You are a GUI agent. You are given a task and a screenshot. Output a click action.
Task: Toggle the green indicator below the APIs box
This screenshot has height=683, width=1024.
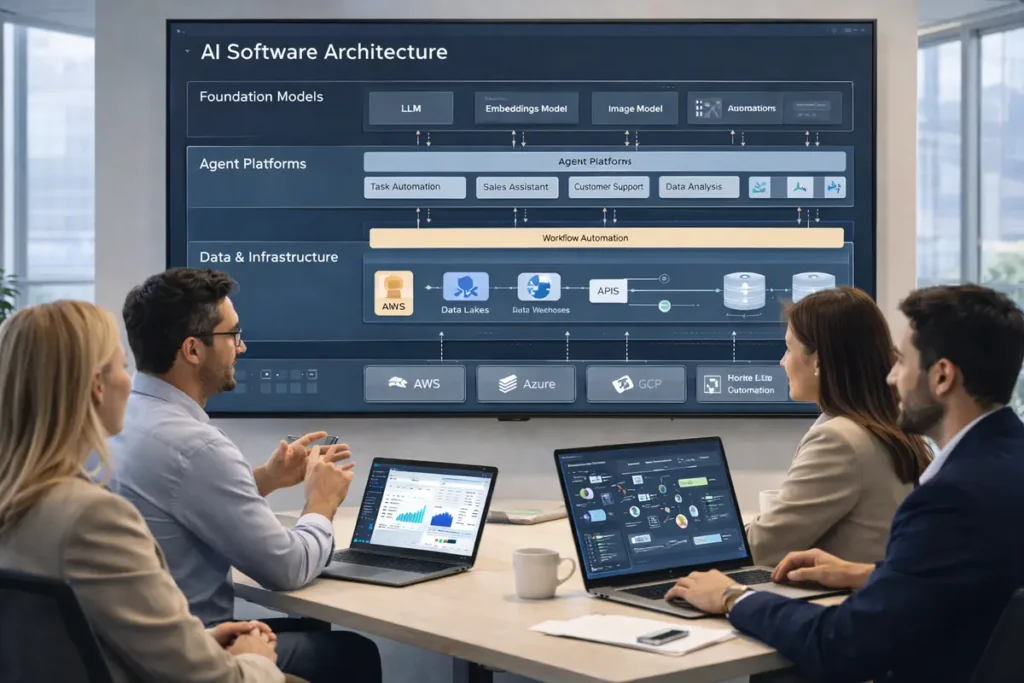point(665,305)
